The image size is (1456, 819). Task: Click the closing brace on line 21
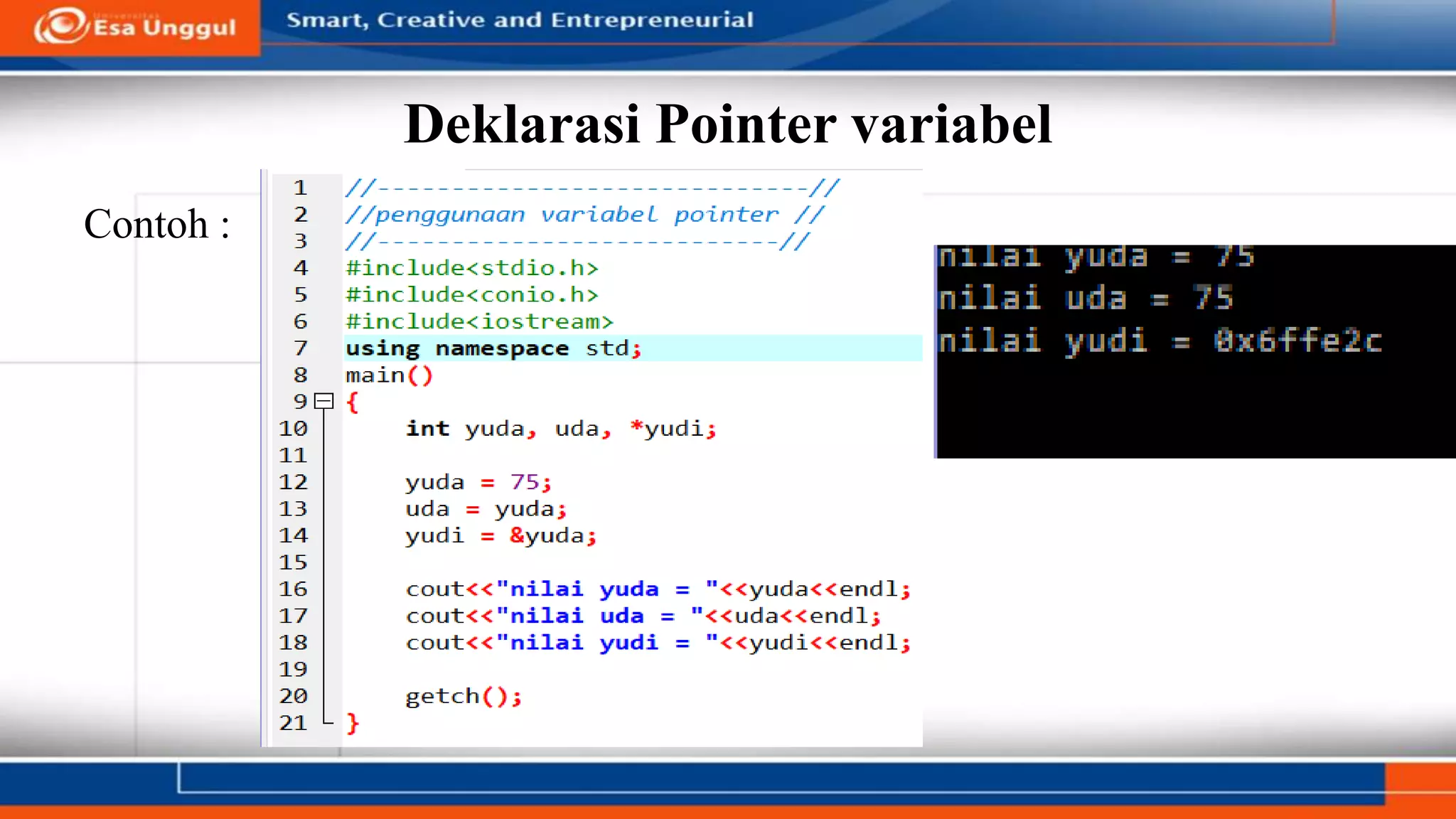pyautogui.click(x=353, y=723)
